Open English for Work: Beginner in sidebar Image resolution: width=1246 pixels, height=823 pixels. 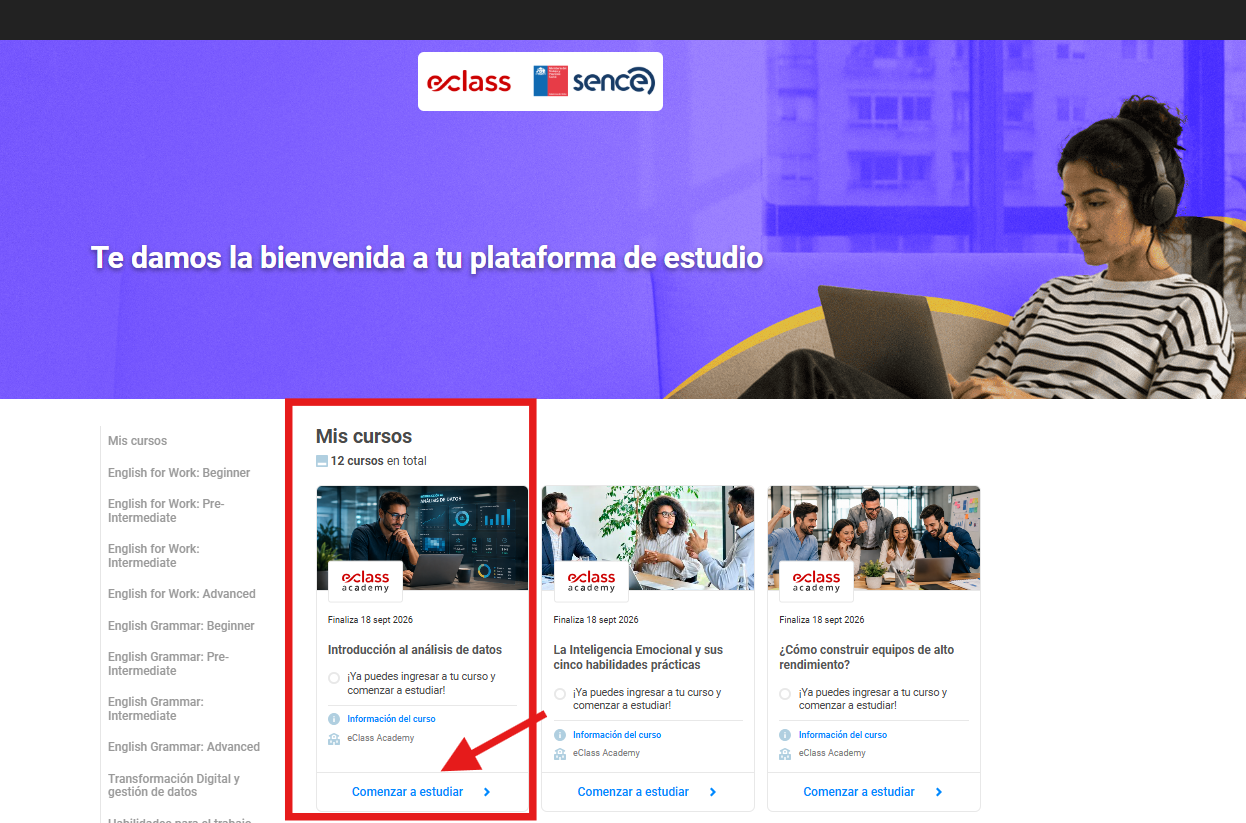coord(179,473)
